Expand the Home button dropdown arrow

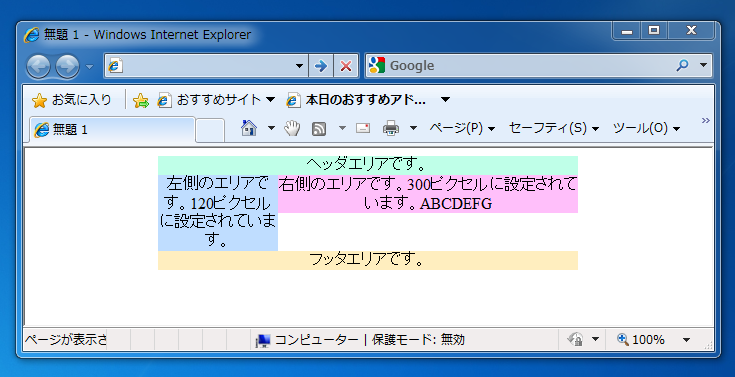271,128
